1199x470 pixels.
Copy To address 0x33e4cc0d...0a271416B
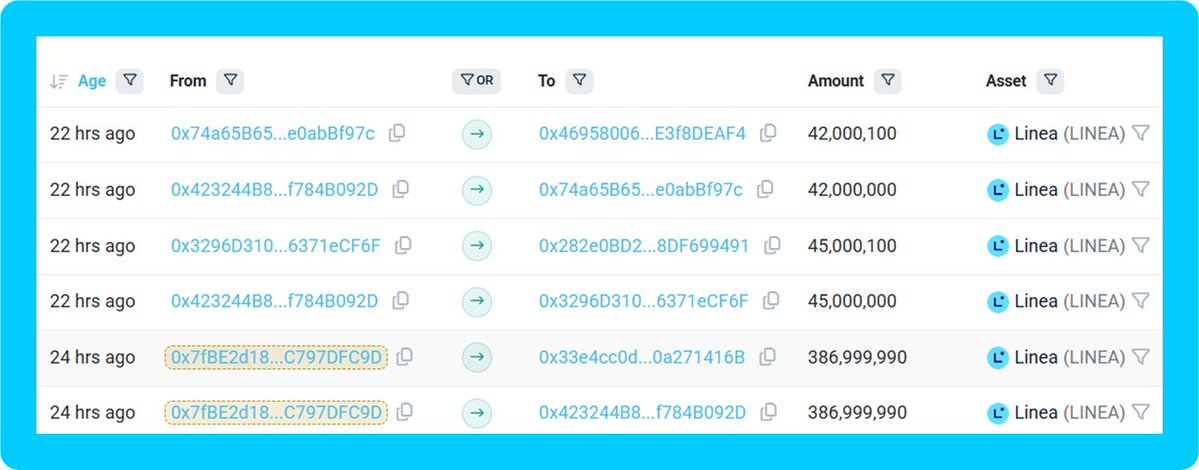(768, 357)
